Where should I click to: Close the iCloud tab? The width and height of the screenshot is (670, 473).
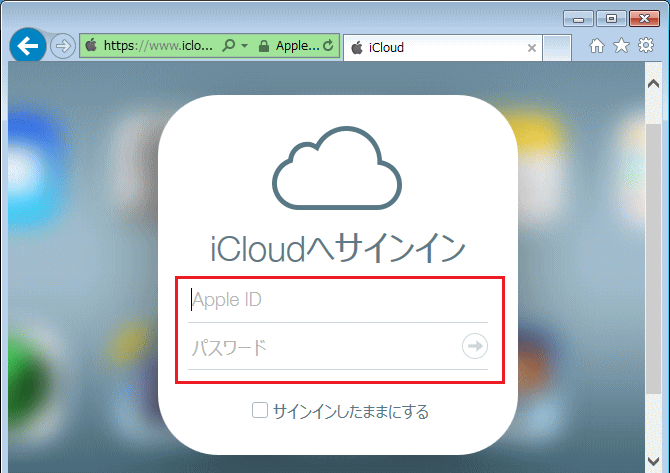click(x=532, y=48)
